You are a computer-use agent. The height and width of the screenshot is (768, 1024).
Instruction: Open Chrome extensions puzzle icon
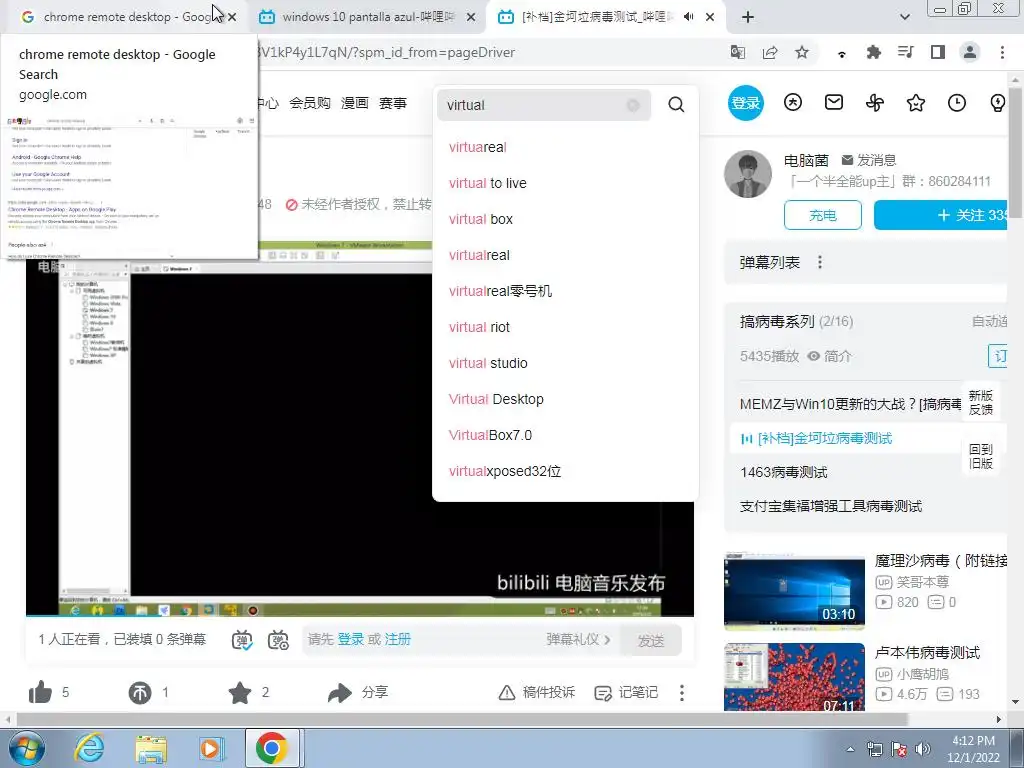[x=873, y=52]
